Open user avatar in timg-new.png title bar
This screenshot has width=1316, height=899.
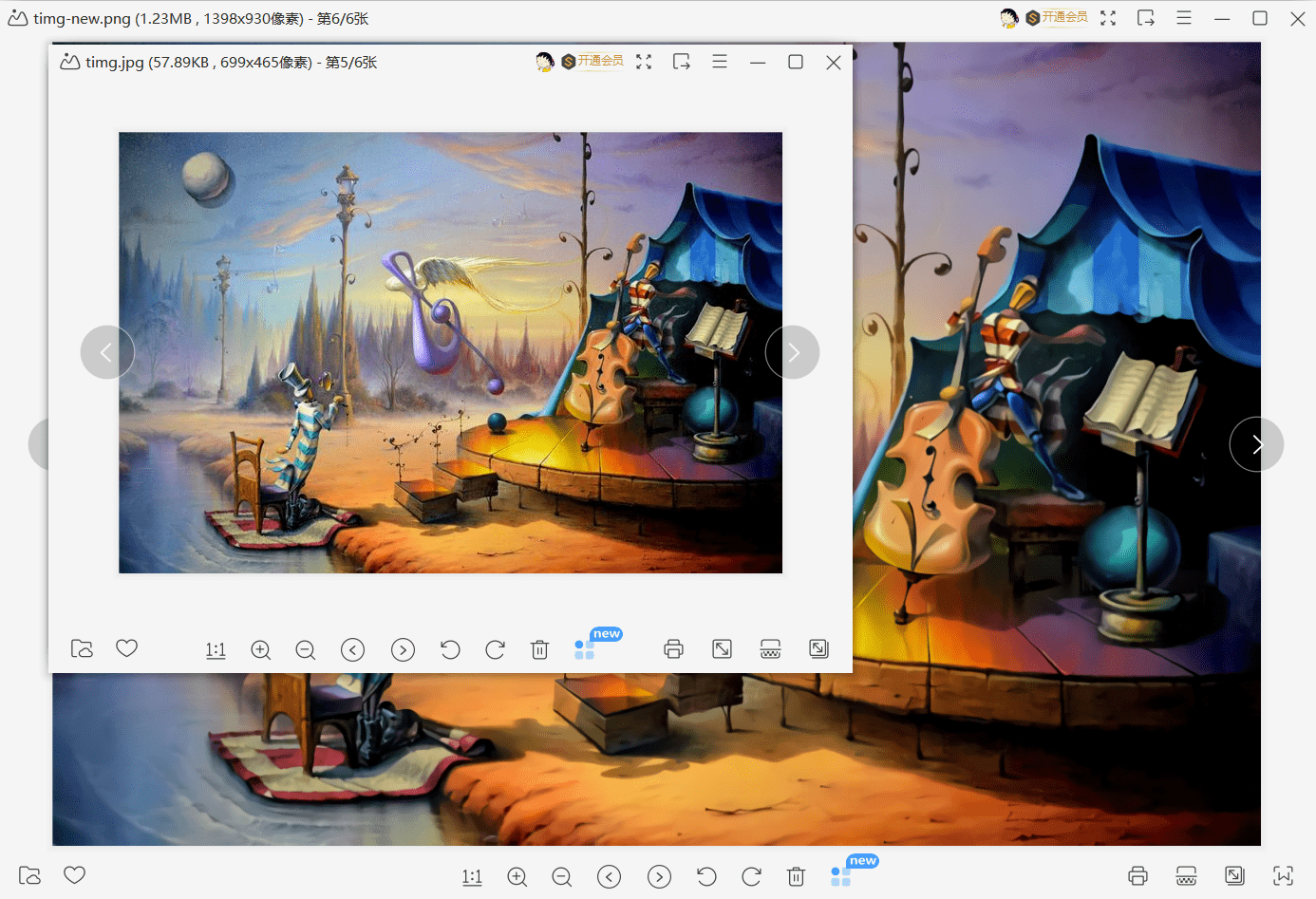[1009, 18]
